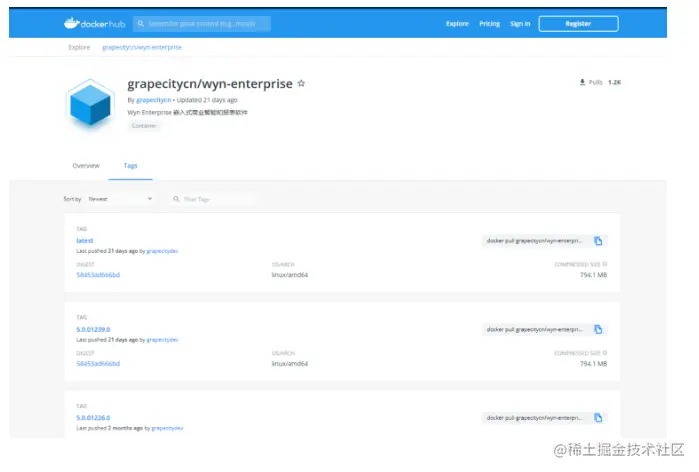Click linux/amd64 in the 5.0.01239.0 row
Screen dimensions: 699x472
click(290, 364)
